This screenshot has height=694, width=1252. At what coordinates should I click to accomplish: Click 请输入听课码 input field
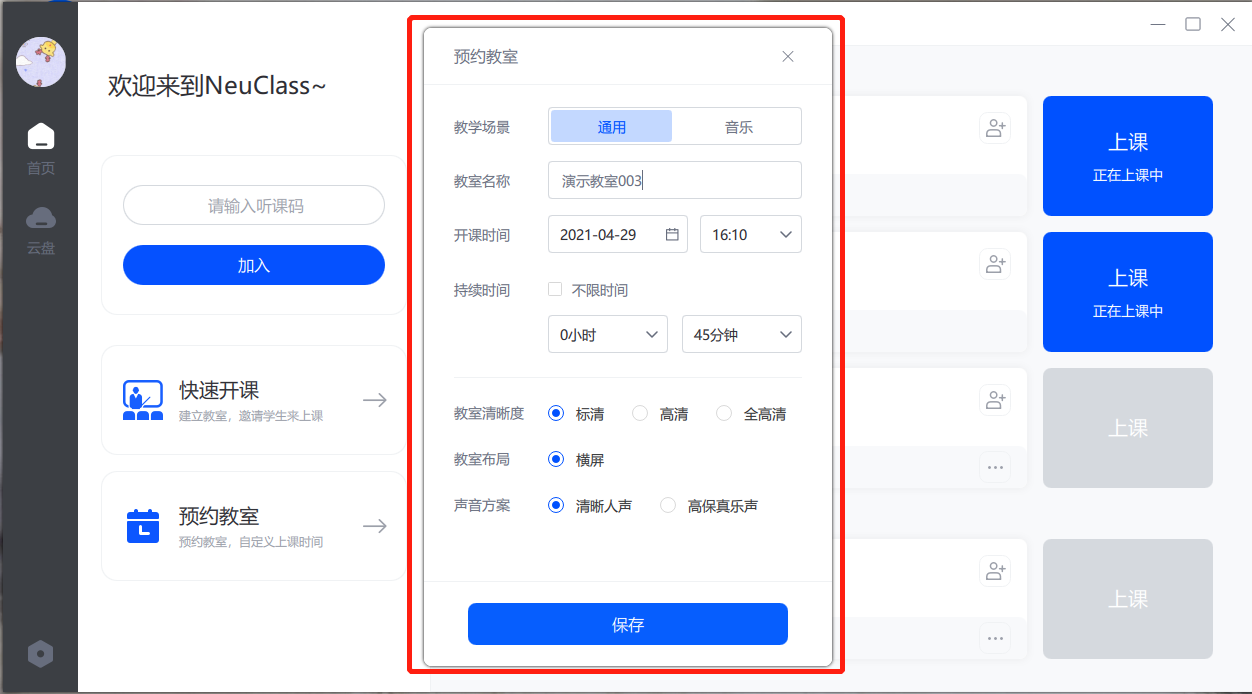[254, 205]
